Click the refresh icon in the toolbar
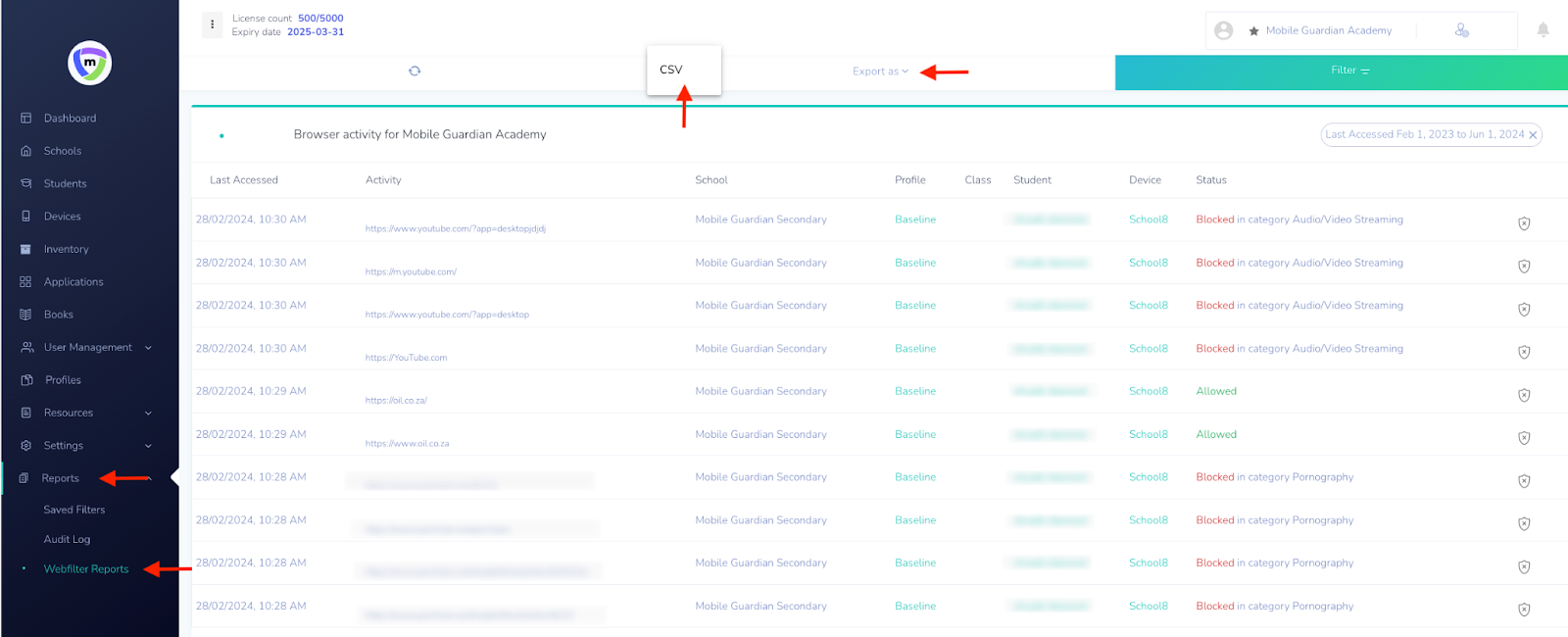The width and height of the screenshot is (1568, 637). tap(415, 71)
